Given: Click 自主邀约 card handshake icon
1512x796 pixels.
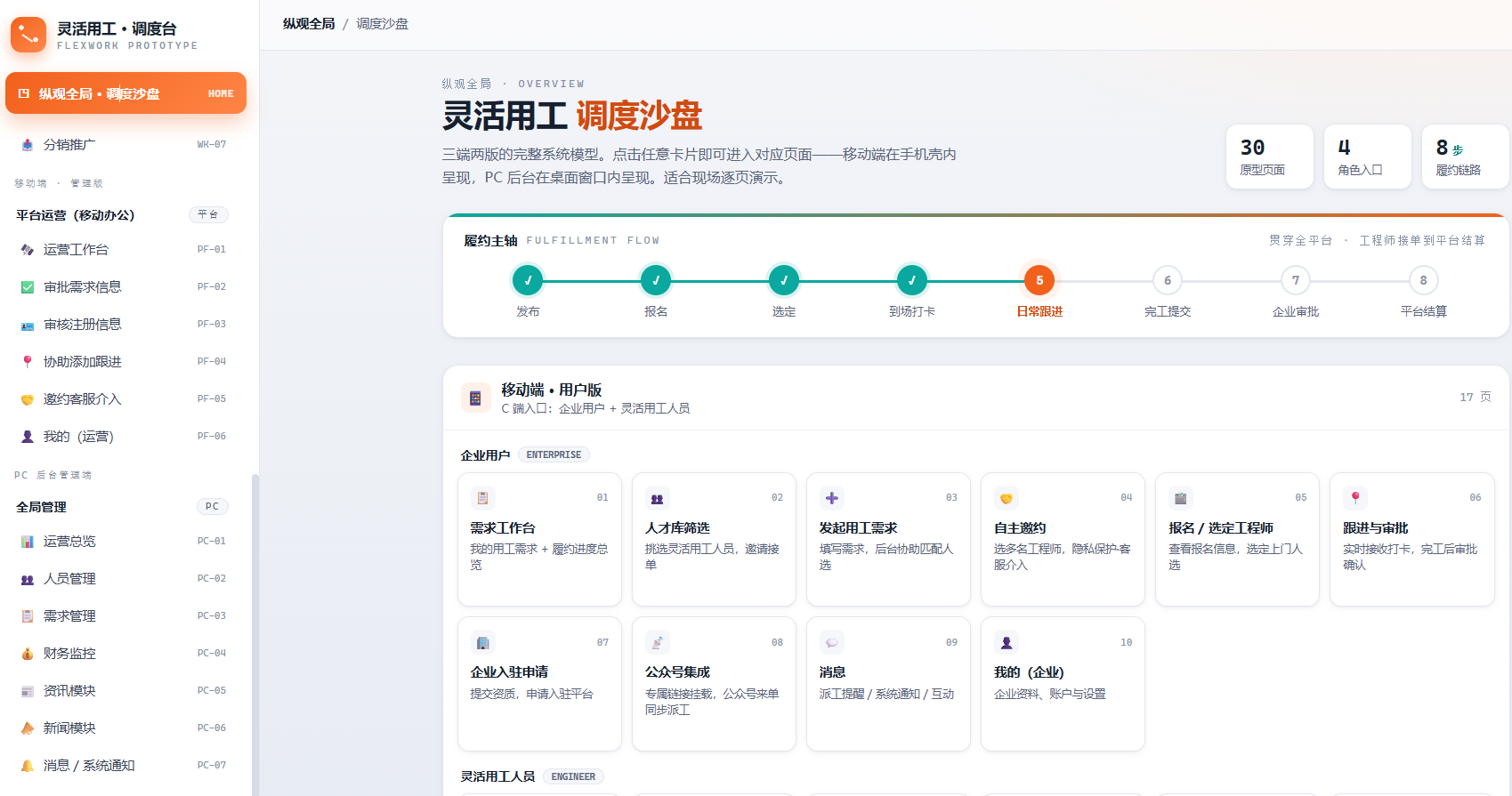Looking at the screenshot, I should click(x=1006, y=498).
